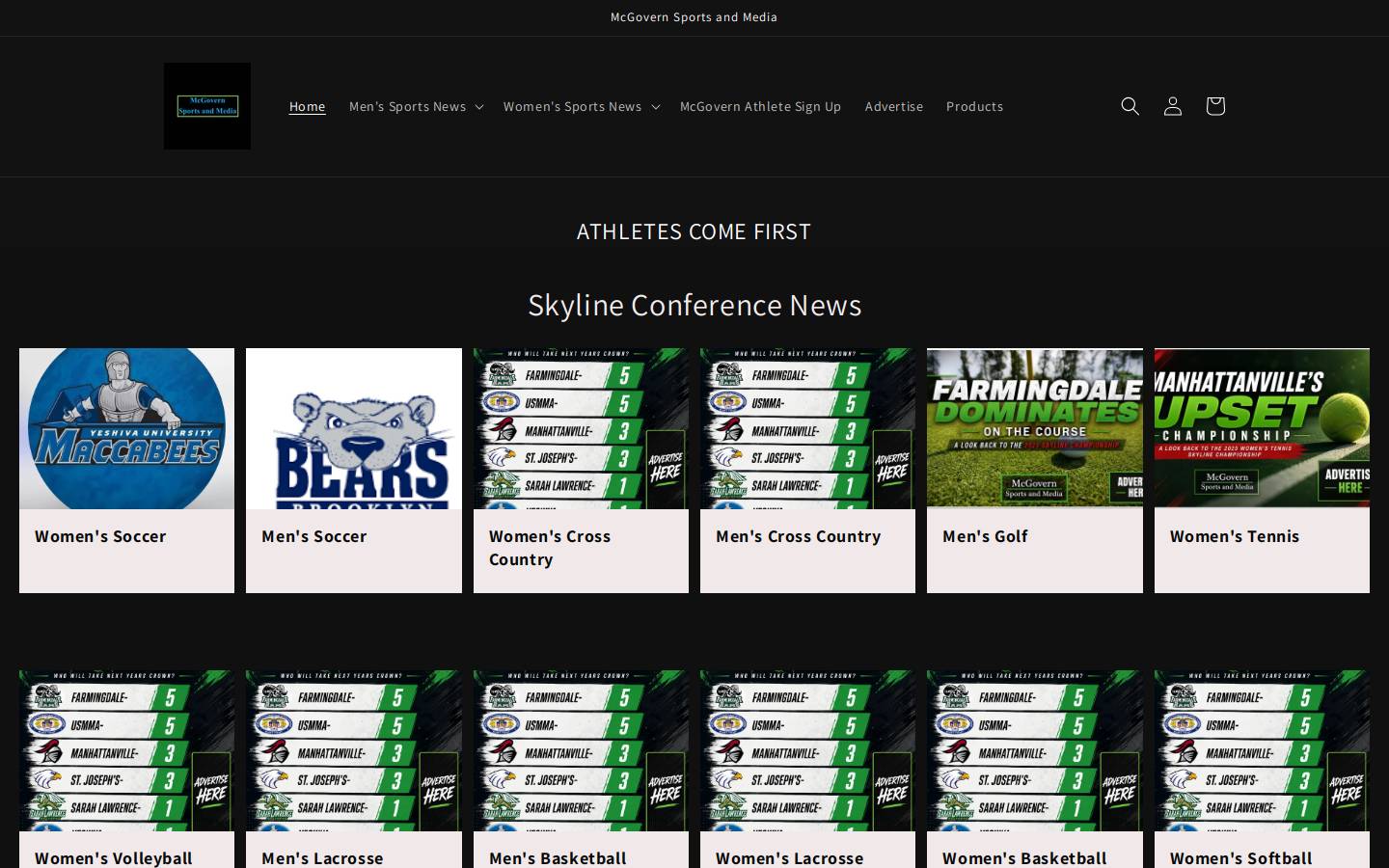The width and height of the screenshot is (1389, 868).
Task: Click the Farmingdale Dominates golf image
Action: coord(1035,428)
